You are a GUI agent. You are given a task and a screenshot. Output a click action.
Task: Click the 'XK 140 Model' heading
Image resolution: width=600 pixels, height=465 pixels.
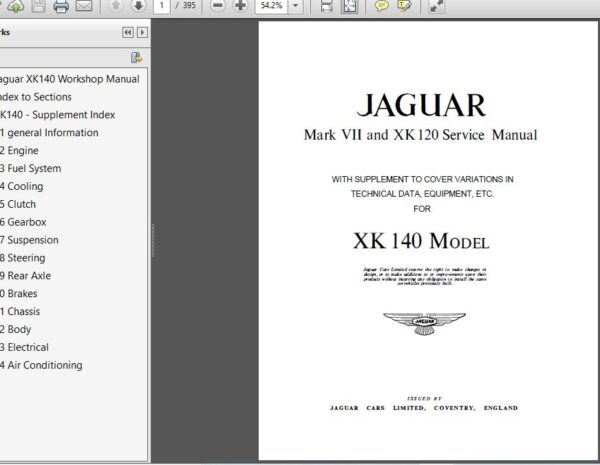click(x=421, y=241)
